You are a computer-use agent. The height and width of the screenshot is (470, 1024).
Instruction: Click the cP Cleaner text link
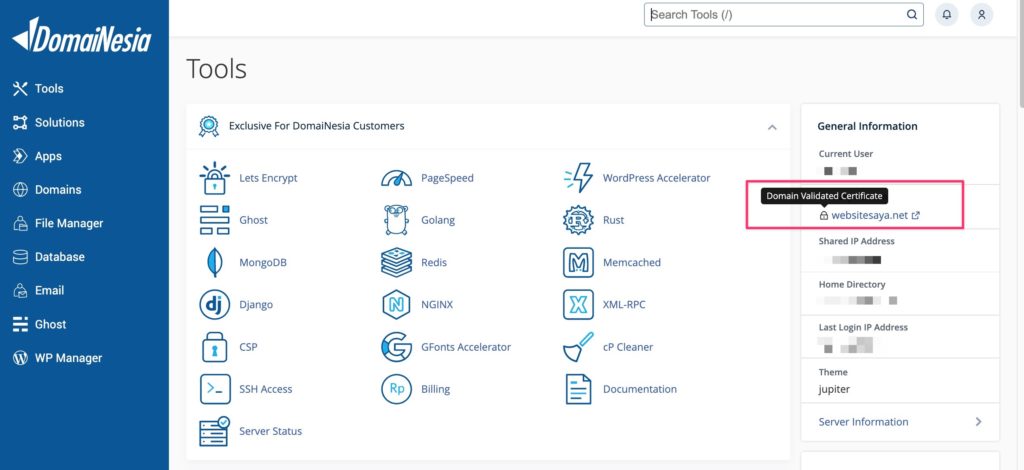[628, 347]
